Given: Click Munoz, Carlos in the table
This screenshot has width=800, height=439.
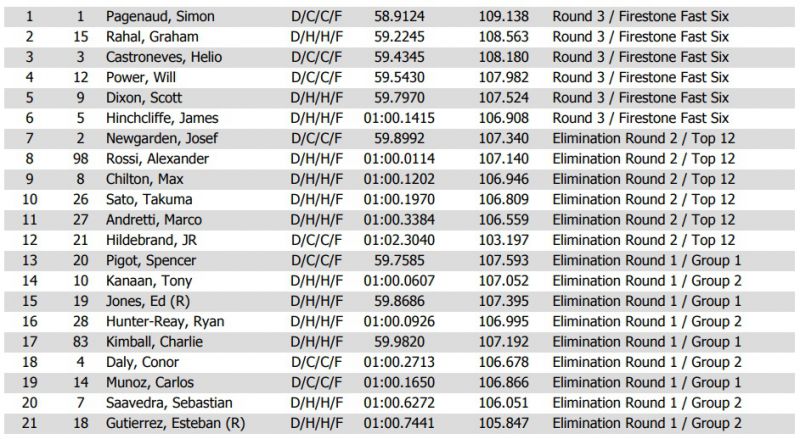Looking at the screenshot, I should point(150,382).
